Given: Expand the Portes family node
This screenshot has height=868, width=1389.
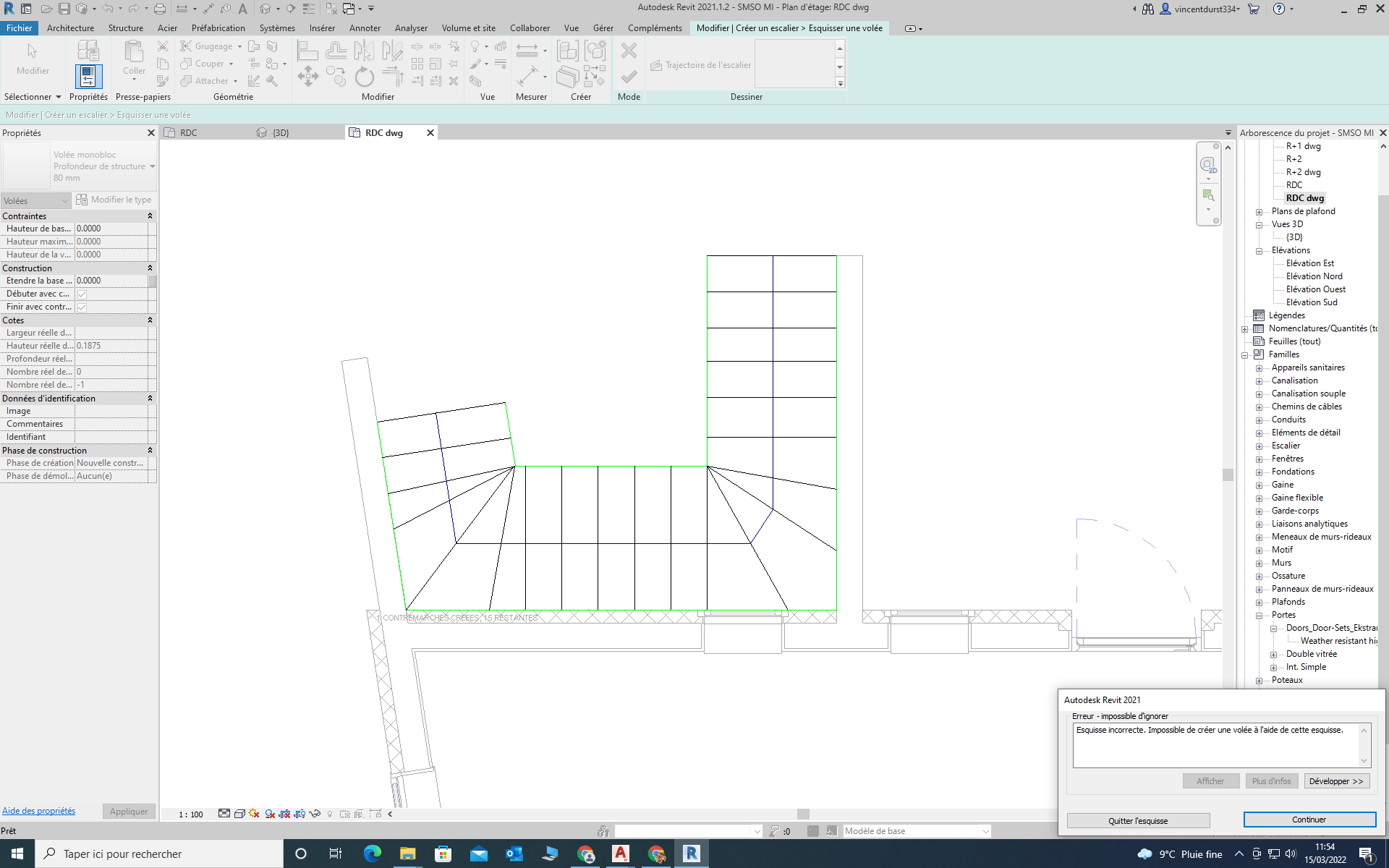Looking at the screenshot, I should click(x=1259, y=616).
